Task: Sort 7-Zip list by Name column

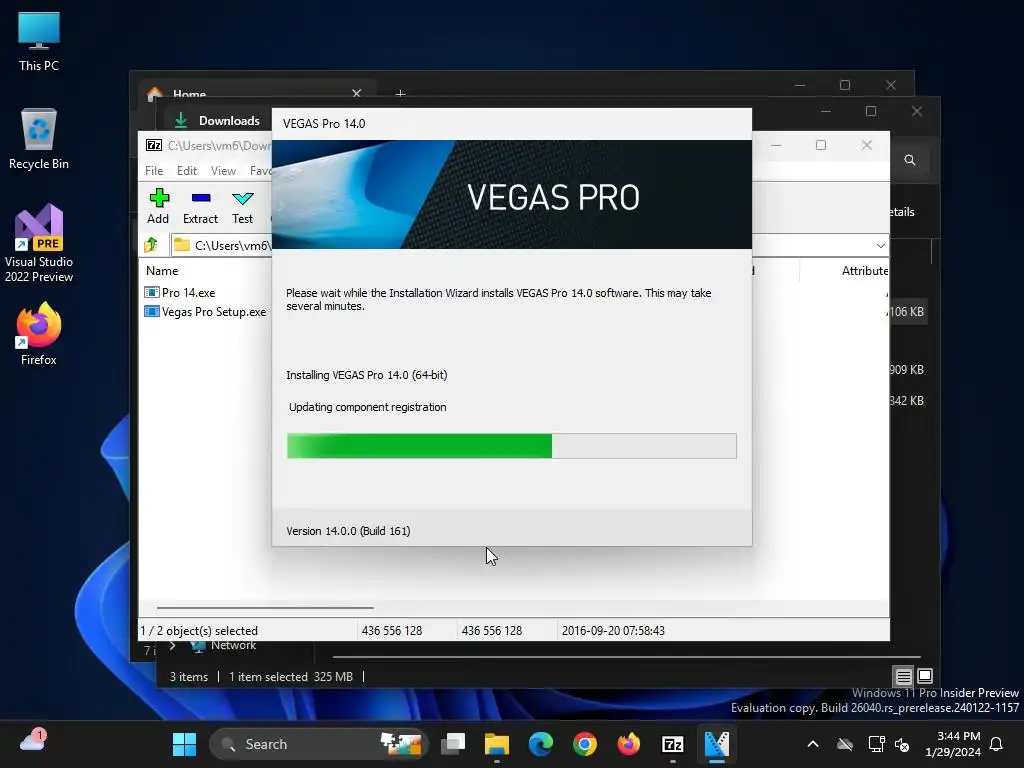Action: [162, 270]
